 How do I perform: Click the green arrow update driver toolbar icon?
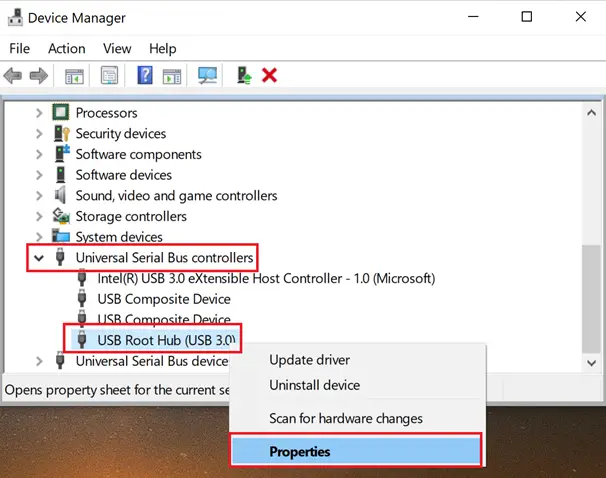click(244, 76)
